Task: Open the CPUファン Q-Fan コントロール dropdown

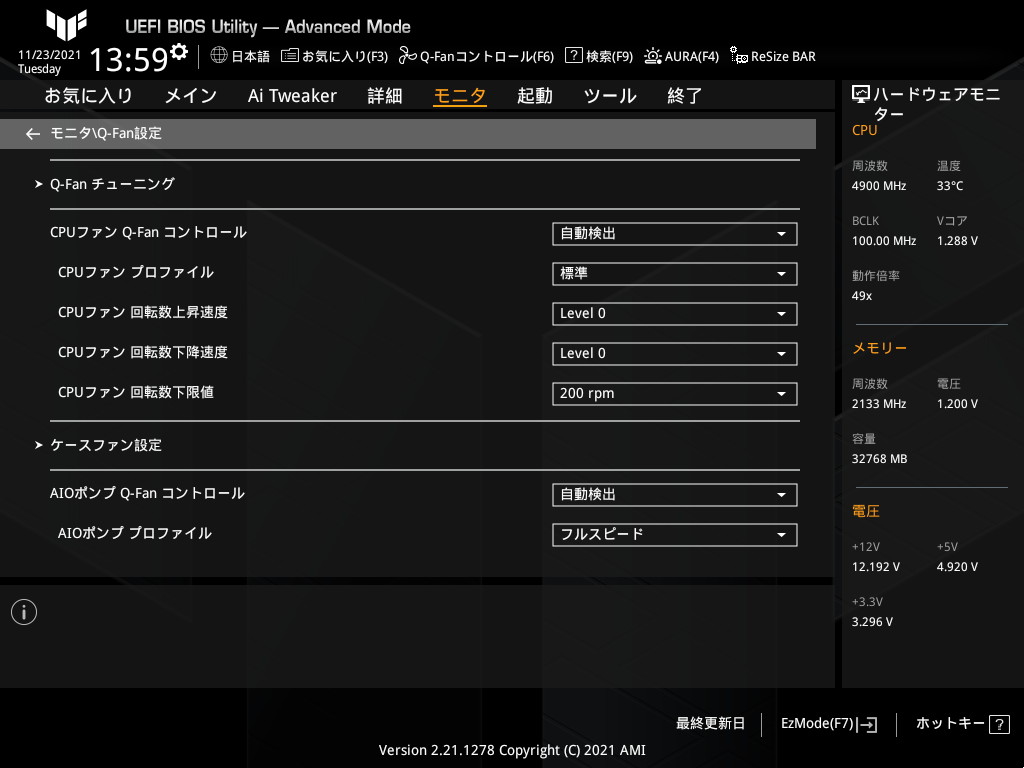Action: click(x=675, y=234)
